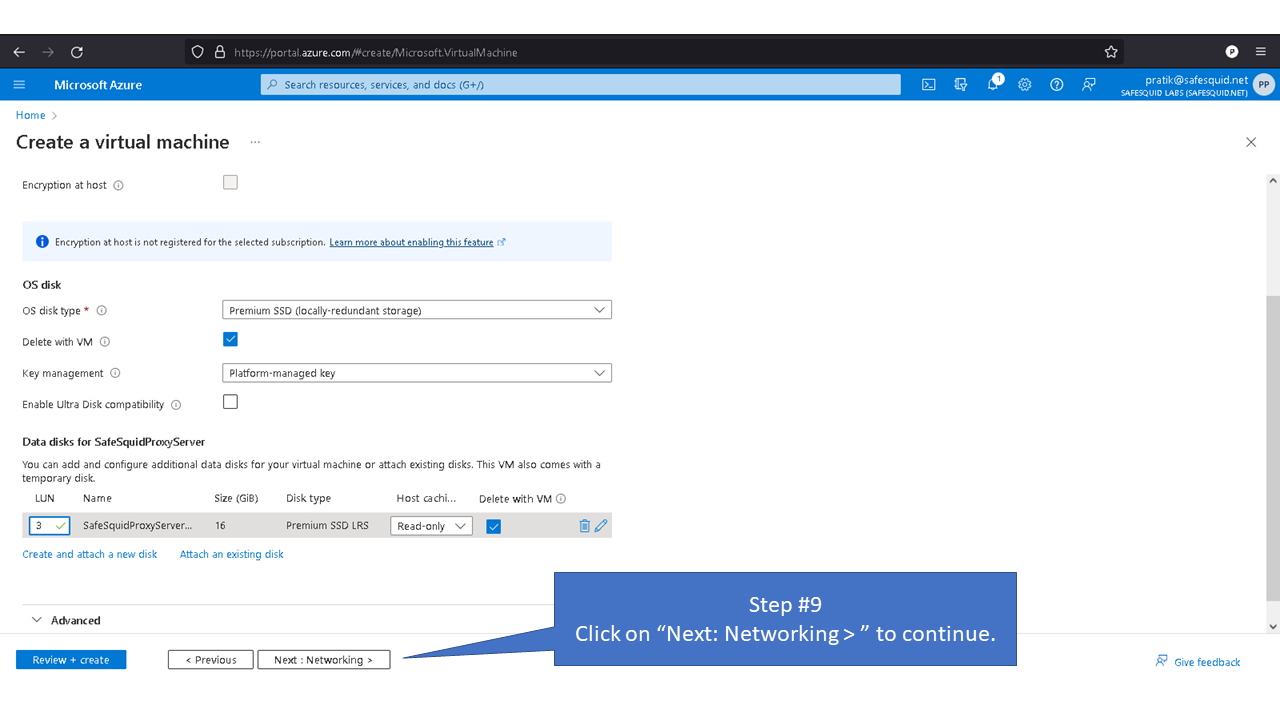Show info tooltip for Key management
Viewport: 1280px width, 720px height.
tap(115, 373)
